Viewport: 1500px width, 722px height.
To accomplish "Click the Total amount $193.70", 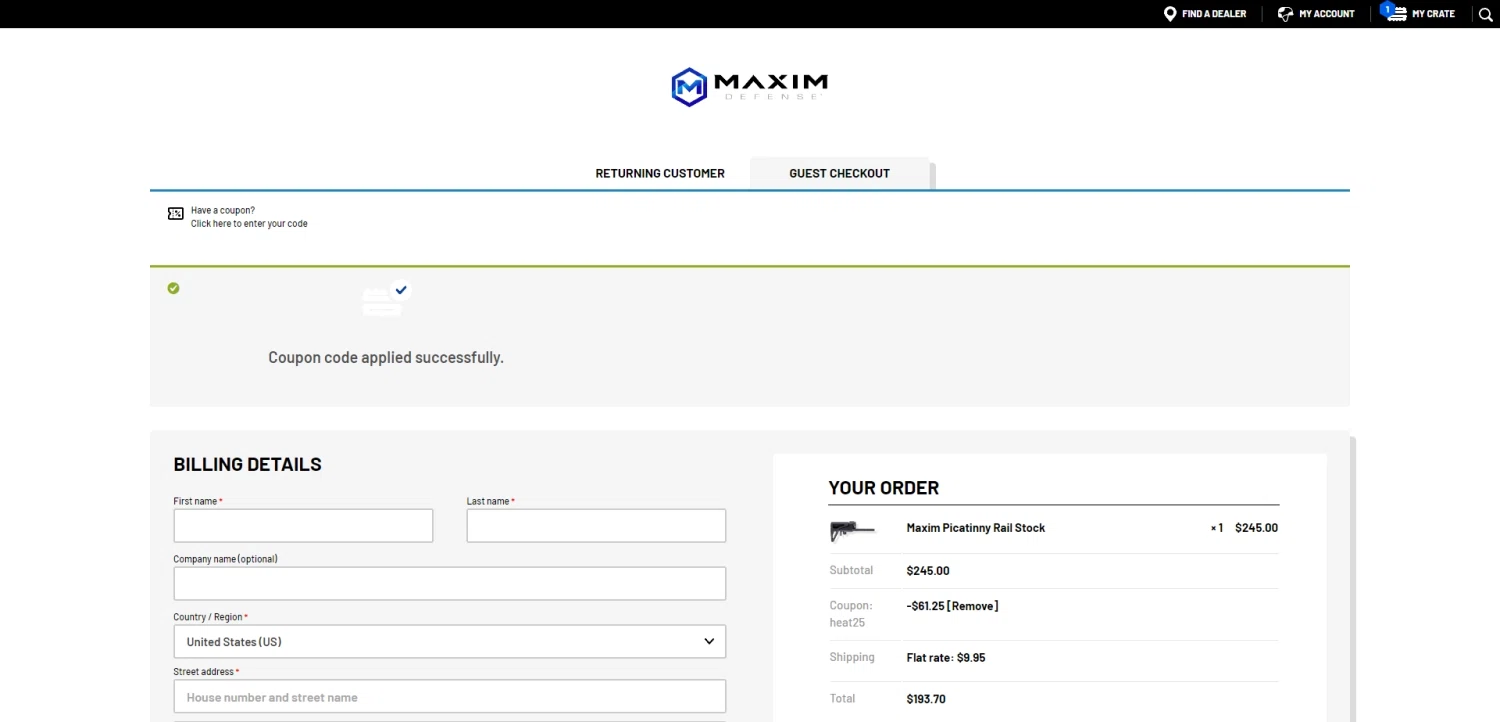I will pyautogui.click(x=926, y=699).
